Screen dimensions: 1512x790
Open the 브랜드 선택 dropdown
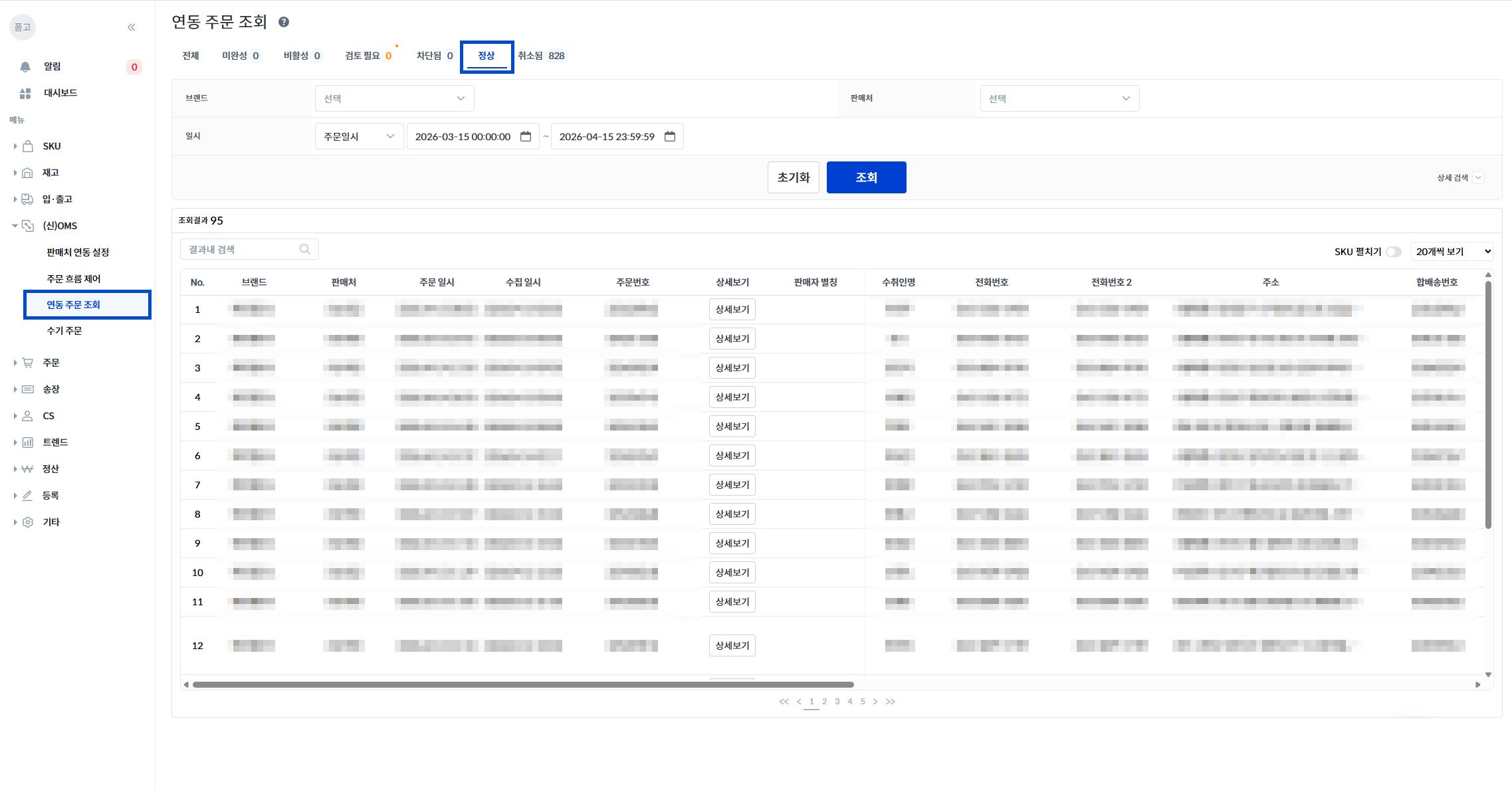tap(394, 98)
